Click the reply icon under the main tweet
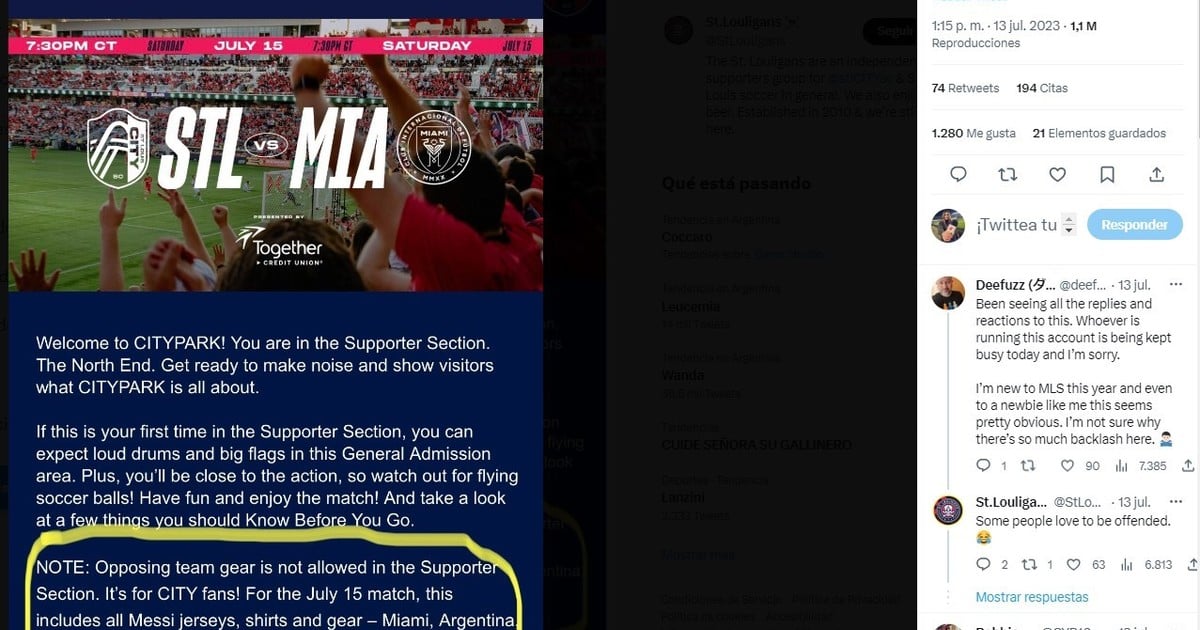The width and height of the screenshot is (1200, 630). [x=958, y=174]
